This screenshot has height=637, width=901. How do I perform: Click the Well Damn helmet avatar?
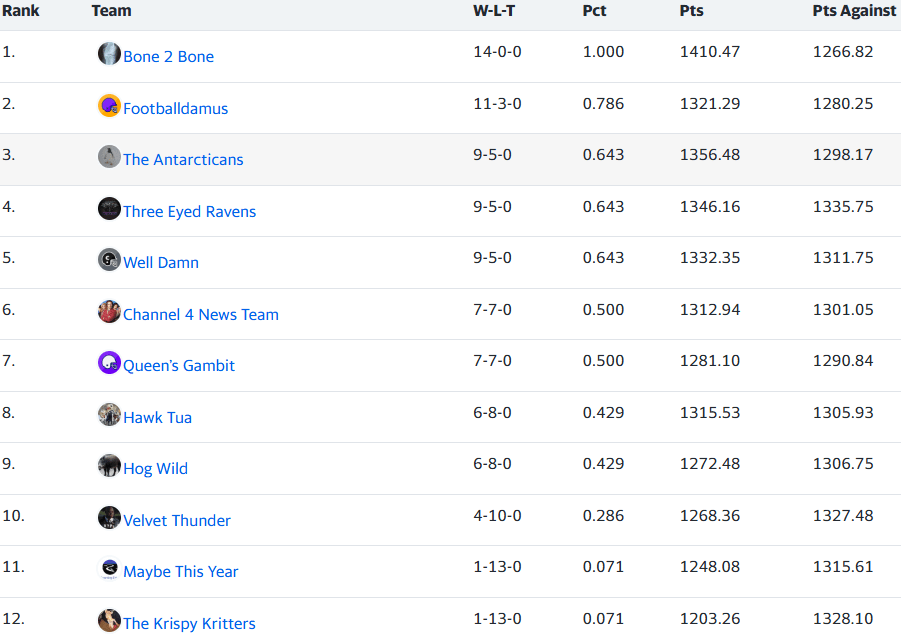(109, 260)
